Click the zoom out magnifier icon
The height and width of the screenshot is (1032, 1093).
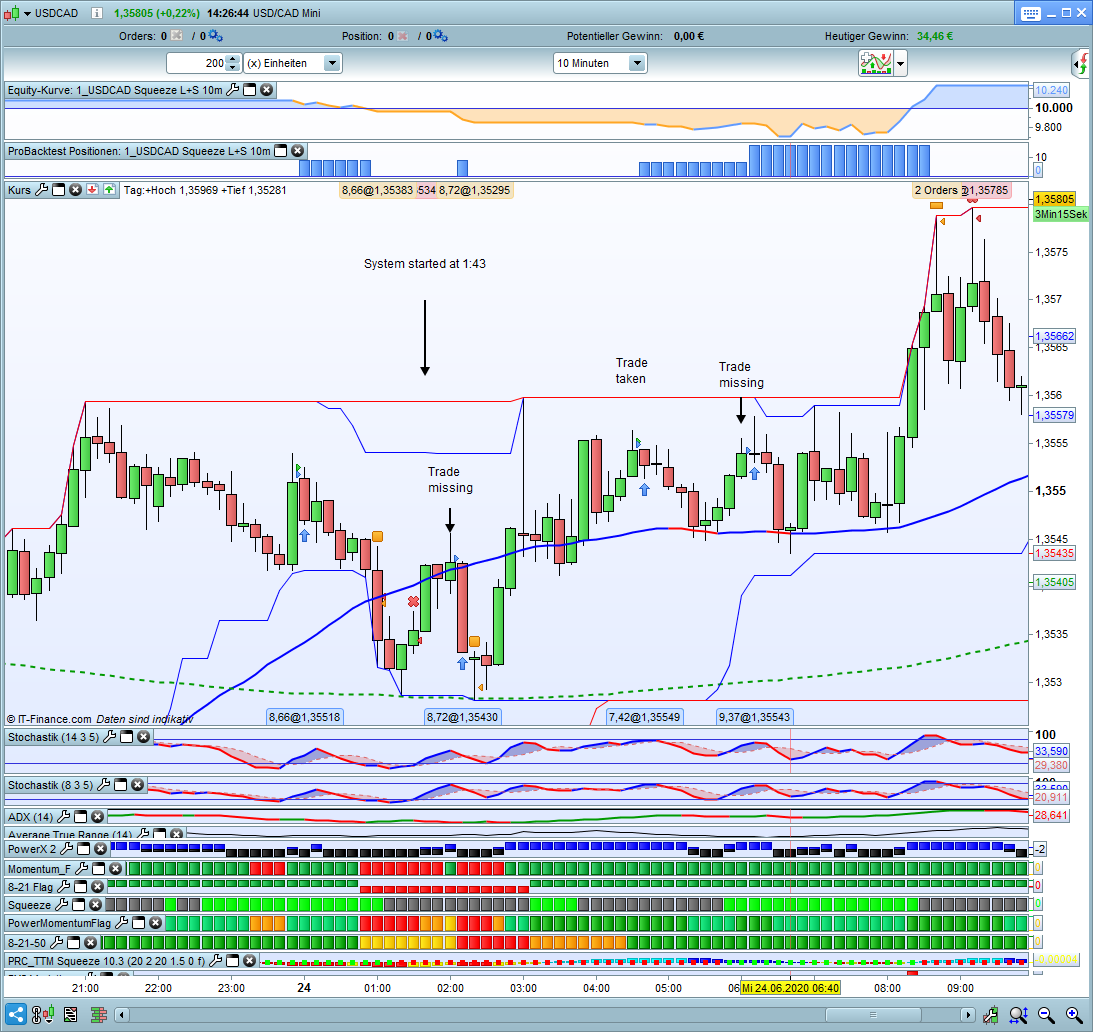click(x=1046, y=1015)
